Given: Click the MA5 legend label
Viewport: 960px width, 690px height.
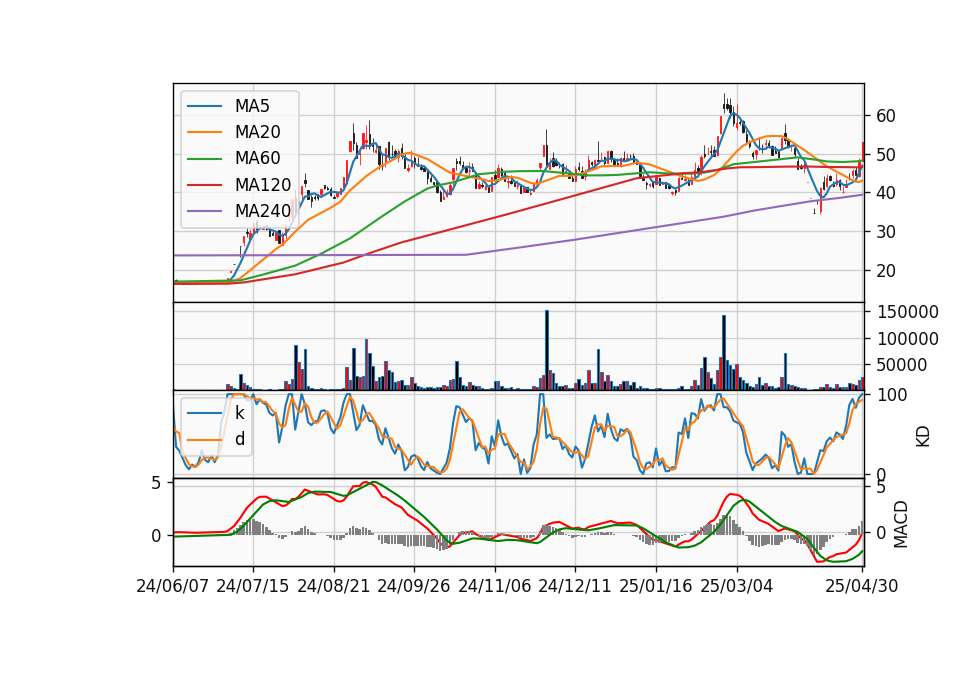Looking at the screenshot, I should pos(252,106).
